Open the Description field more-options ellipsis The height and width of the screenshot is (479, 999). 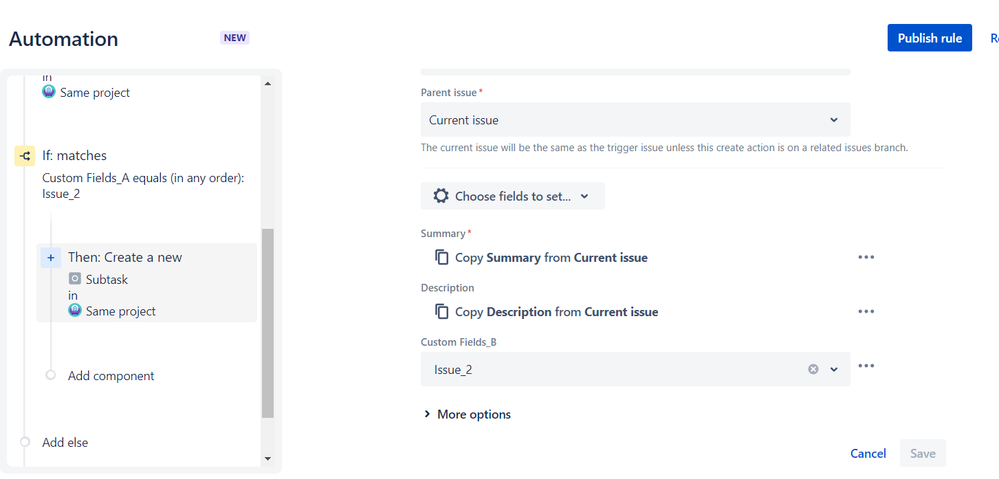866,311
